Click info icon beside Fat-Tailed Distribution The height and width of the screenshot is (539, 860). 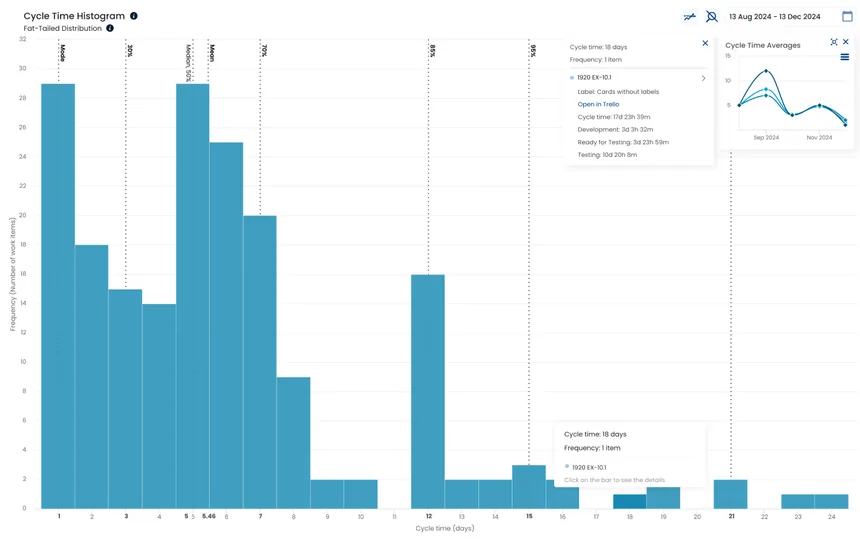point(110,28)
